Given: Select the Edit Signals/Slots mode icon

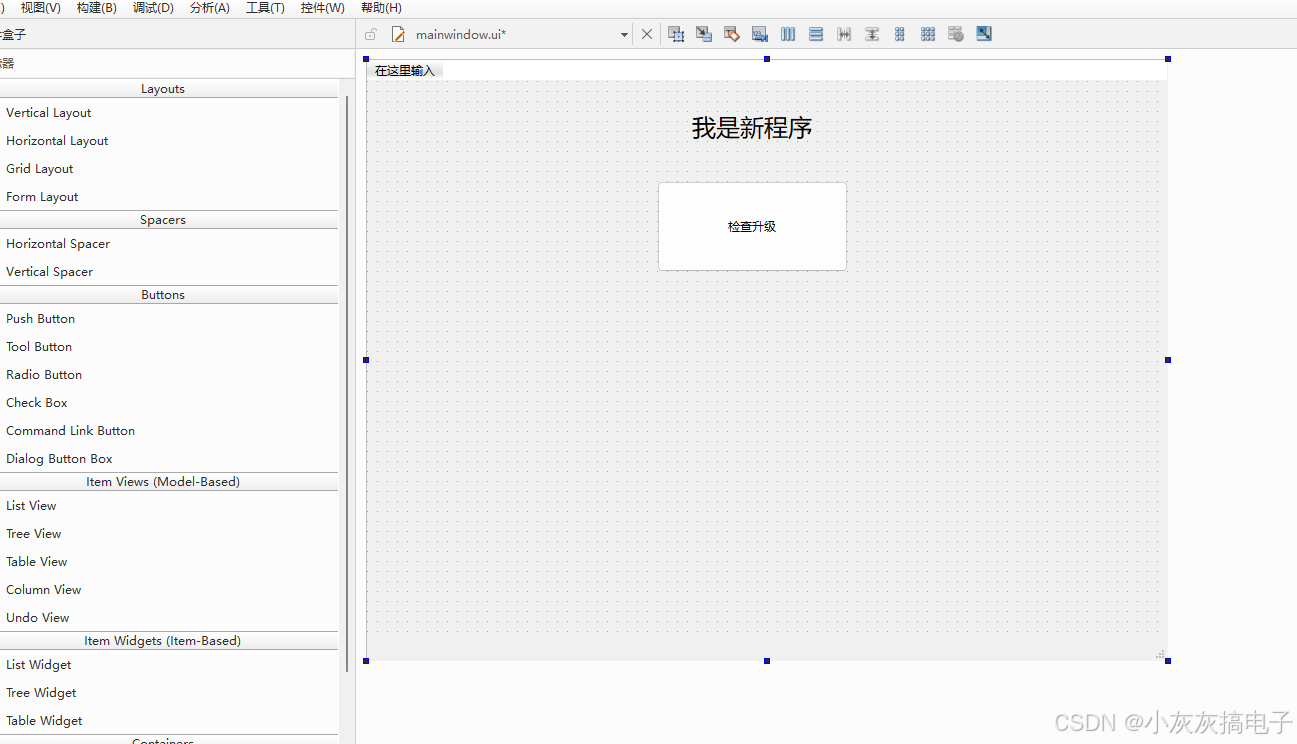Looking at the screenshot, I should 703,33.
